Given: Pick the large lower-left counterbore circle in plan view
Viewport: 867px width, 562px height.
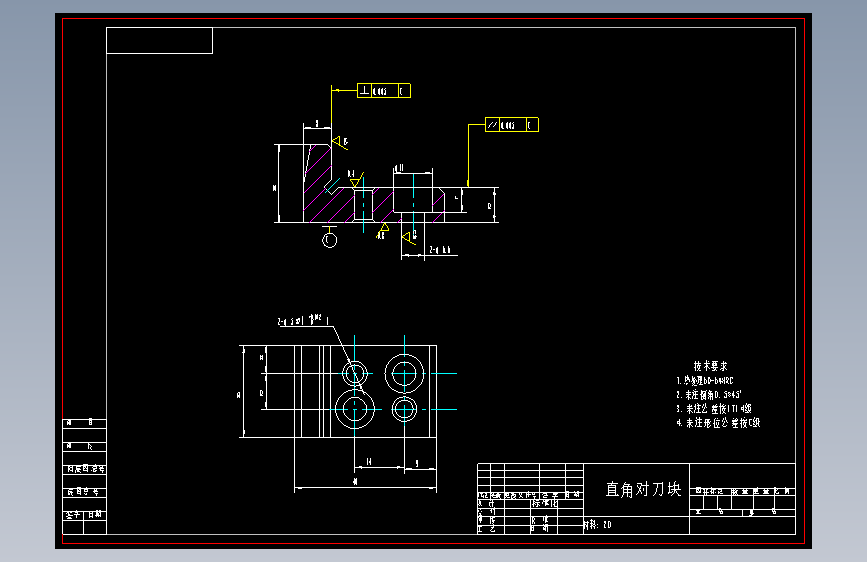Looking at the screenshot, I should pyautogui.click(x=354, y=409).
